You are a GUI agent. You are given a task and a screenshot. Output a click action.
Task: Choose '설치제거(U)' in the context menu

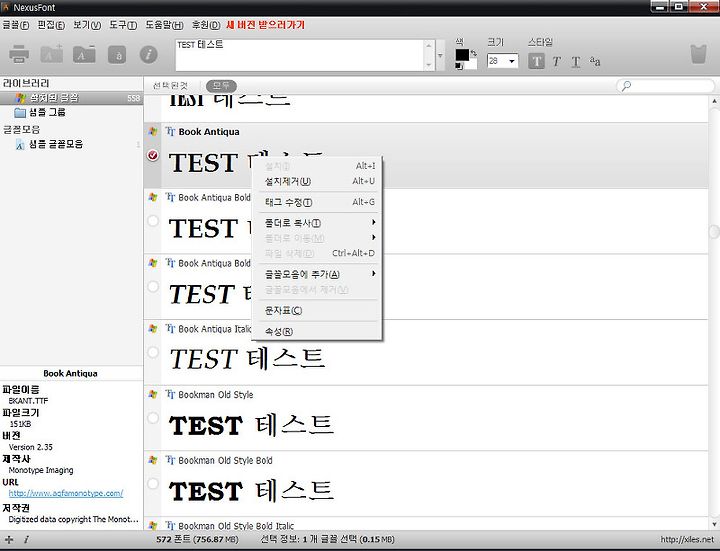(x=318, y=181)
